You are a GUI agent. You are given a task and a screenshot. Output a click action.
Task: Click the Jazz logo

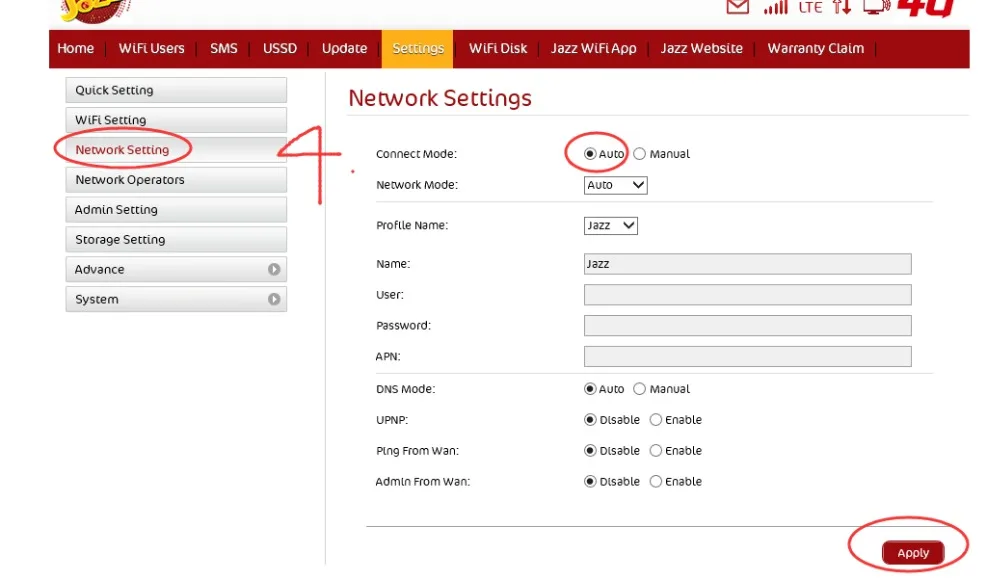click(x=94, y=10)
